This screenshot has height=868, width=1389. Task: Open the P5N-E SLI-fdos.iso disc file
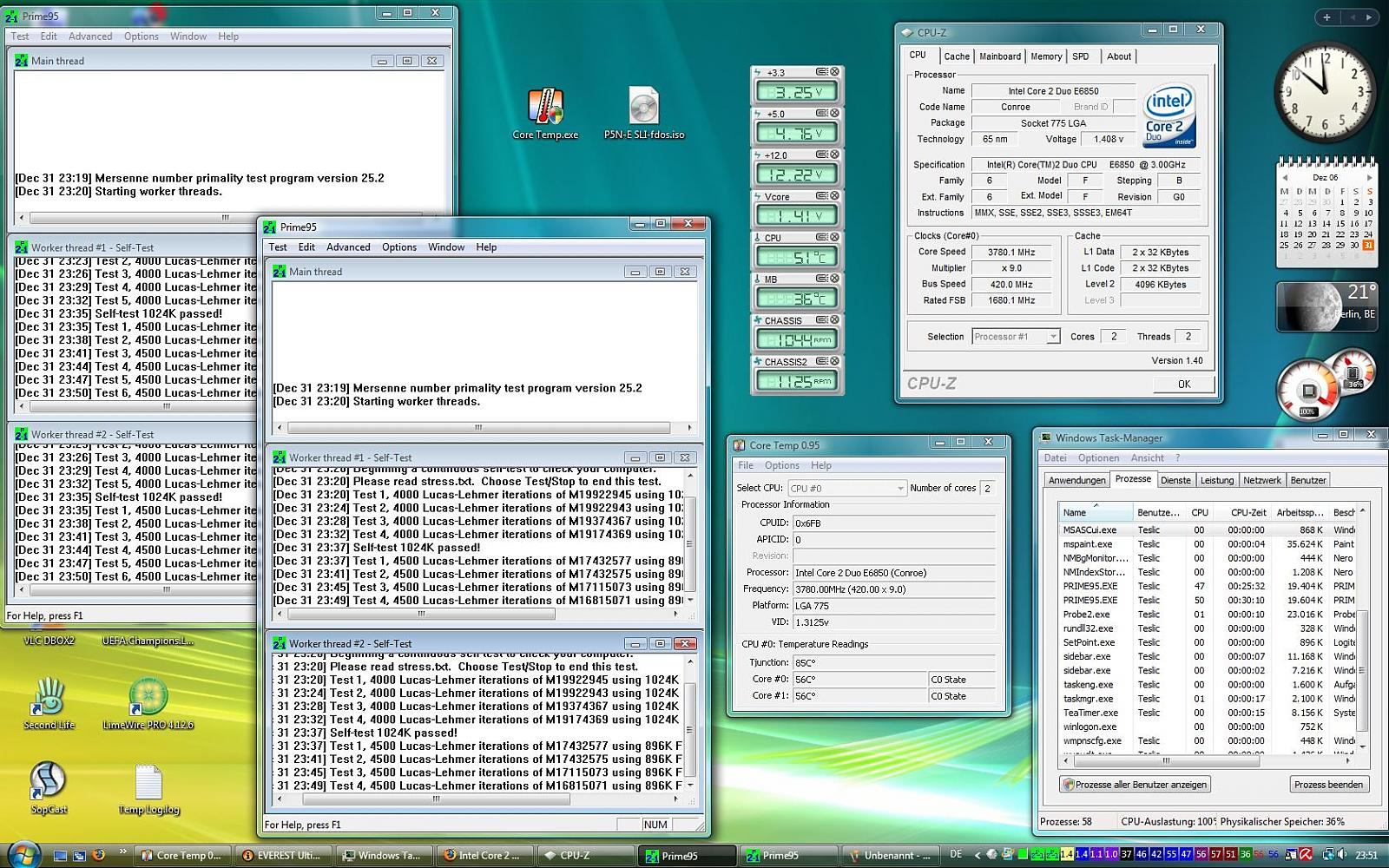644,114
